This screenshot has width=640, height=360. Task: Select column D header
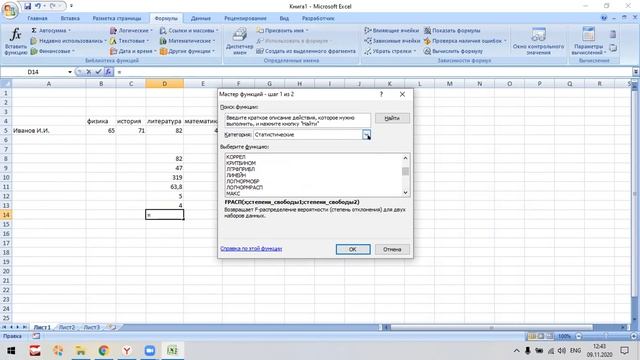164,84
